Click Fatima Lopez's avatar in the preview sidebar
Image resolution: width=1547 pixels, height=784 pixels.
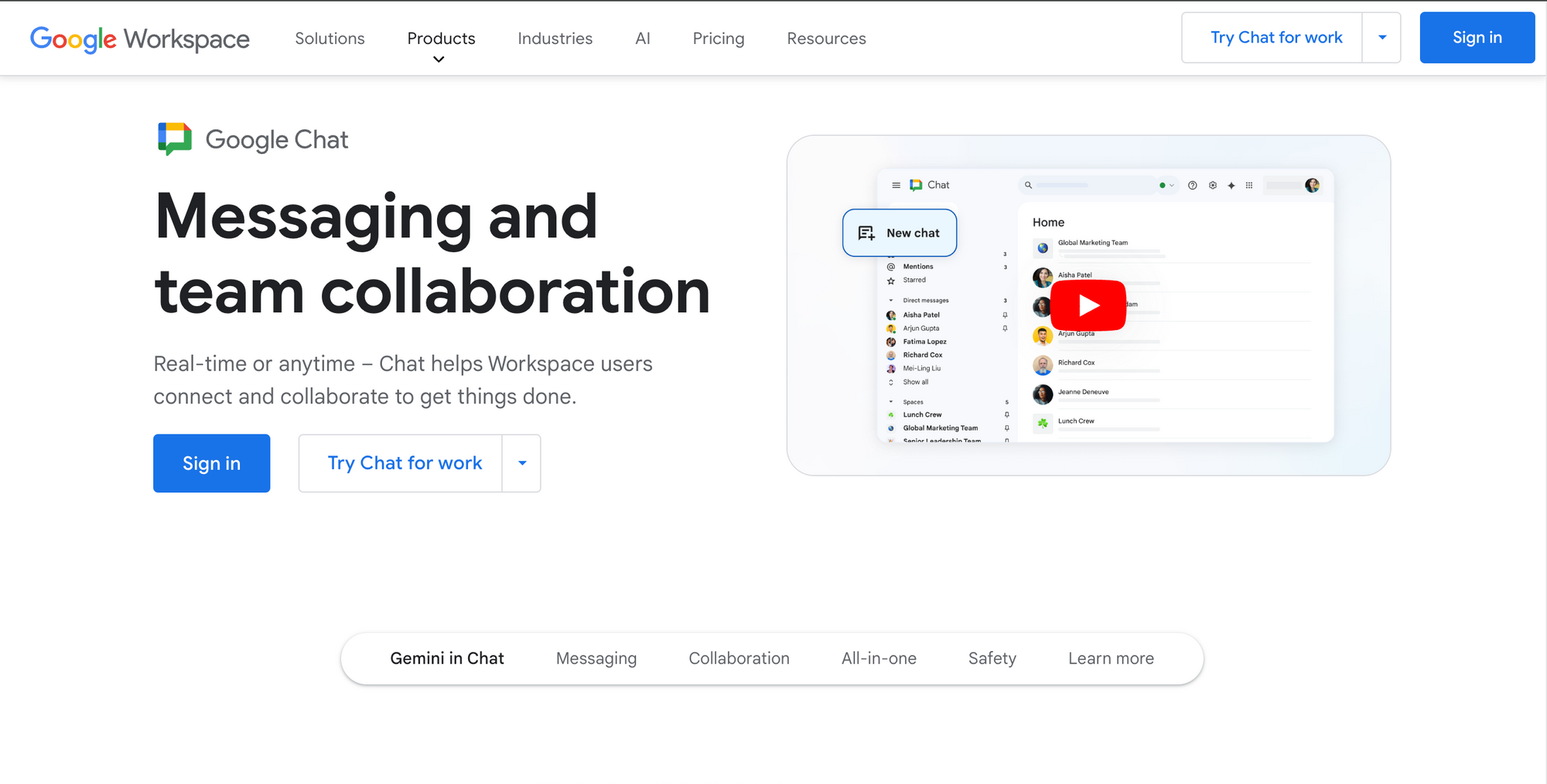(891, 342)
